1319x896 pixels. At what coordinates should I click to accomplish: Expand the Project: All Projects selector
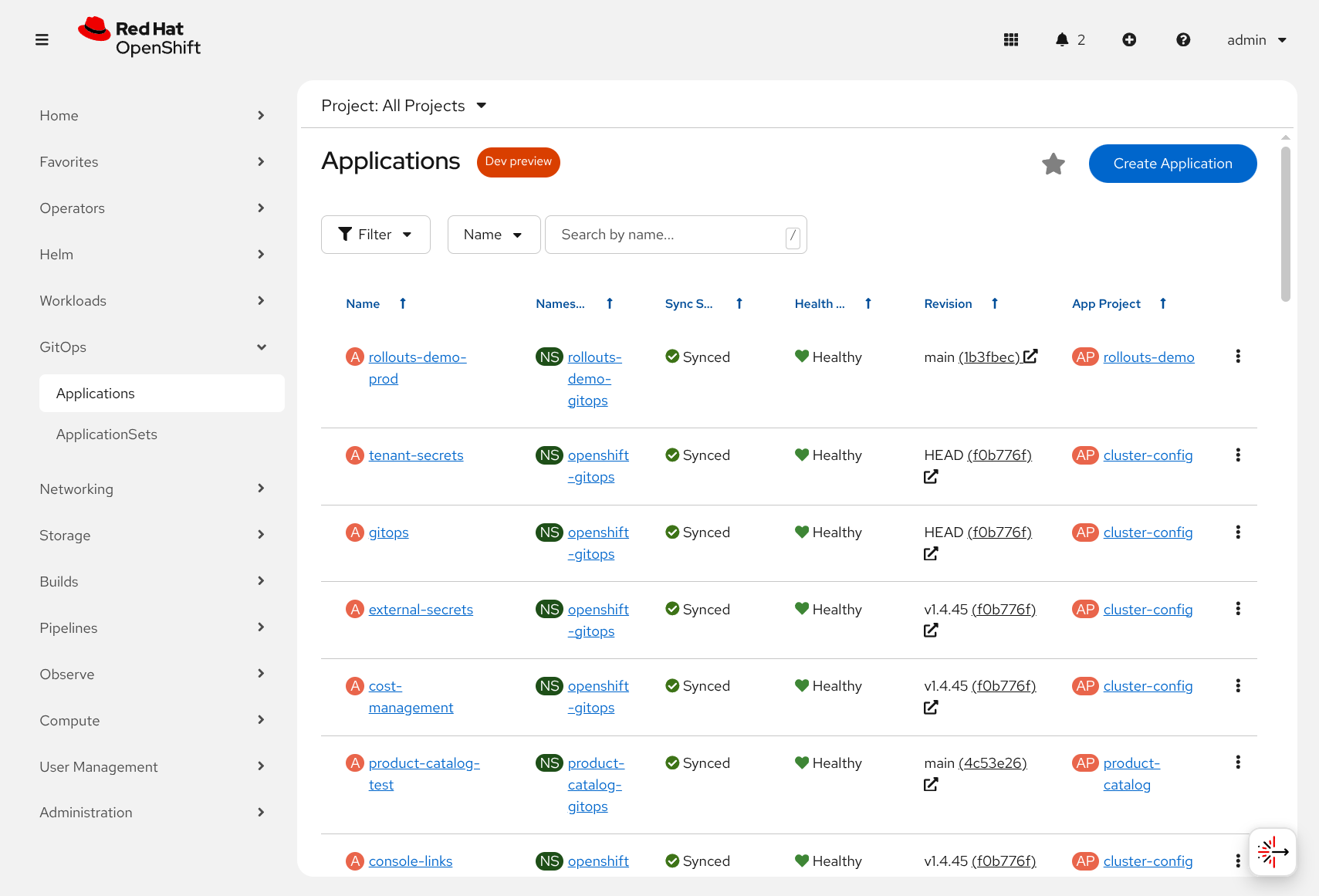404,106
